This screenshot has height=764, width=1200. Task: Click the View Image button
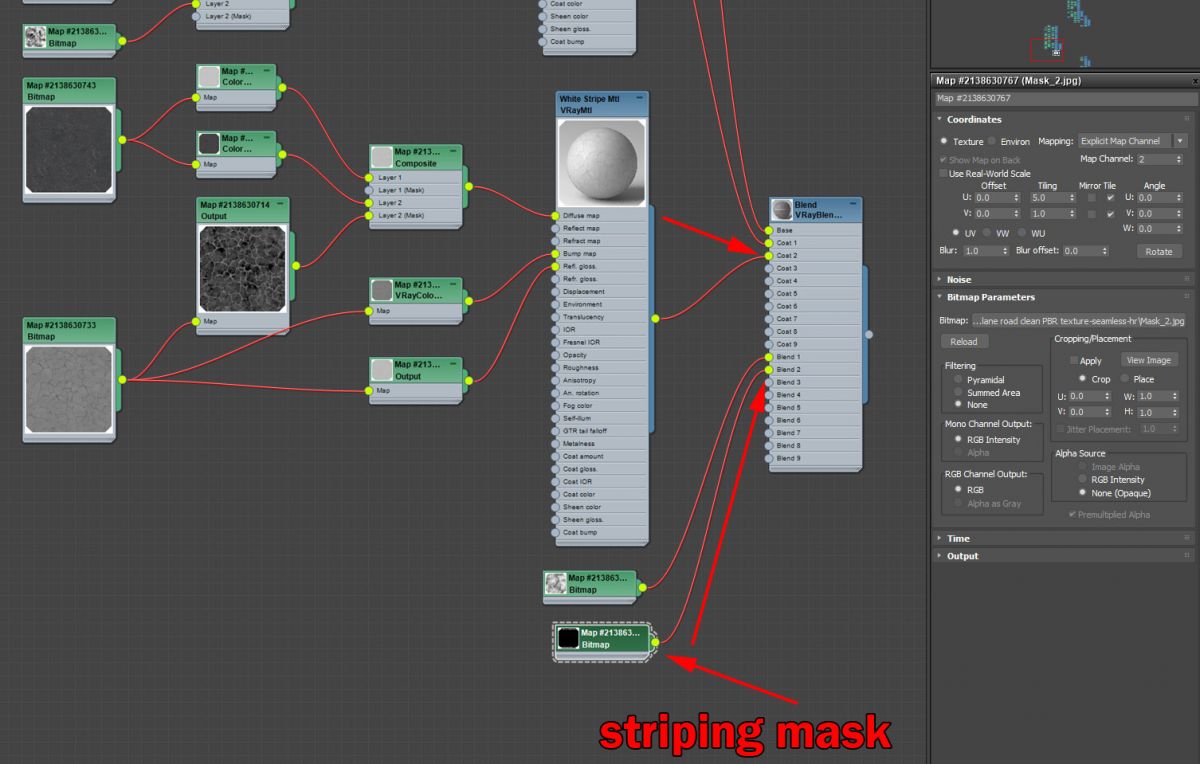1148,360
